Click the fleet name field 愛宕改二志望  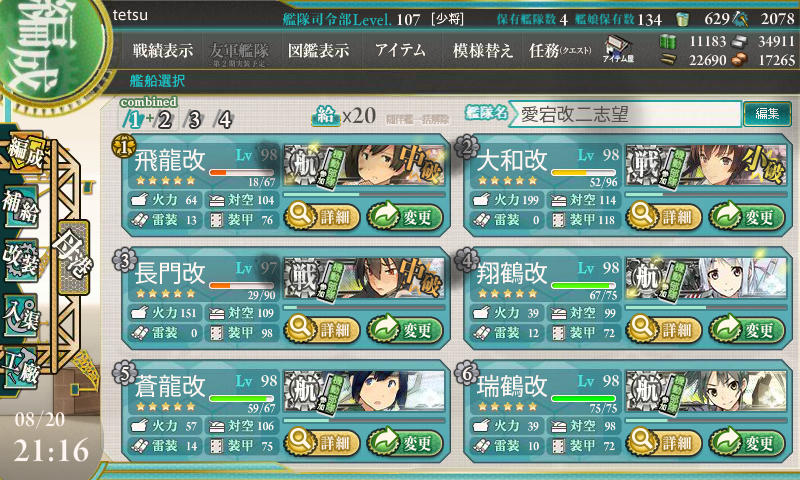coord(624,114)
